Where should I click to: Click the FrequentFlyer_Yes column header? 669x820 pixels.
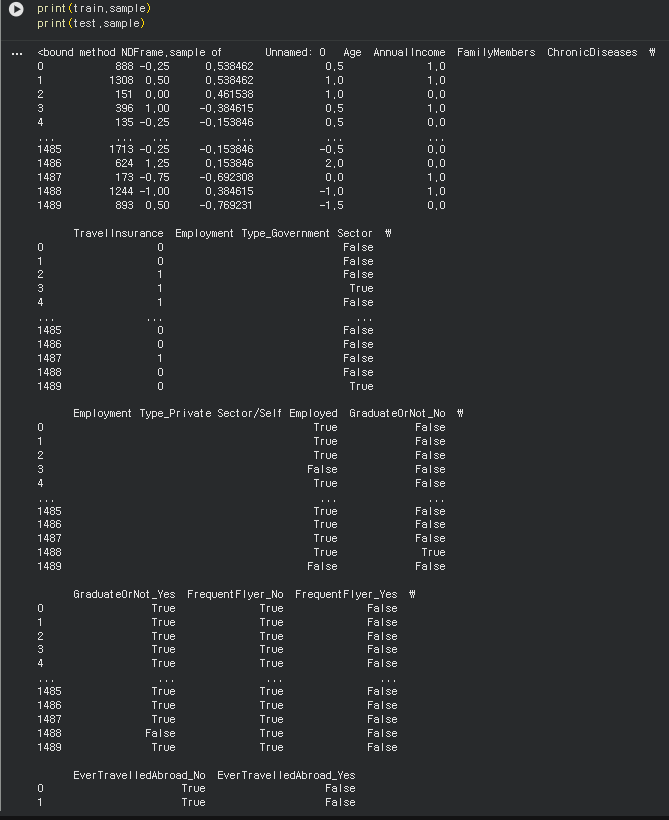(x=346, y=594)
